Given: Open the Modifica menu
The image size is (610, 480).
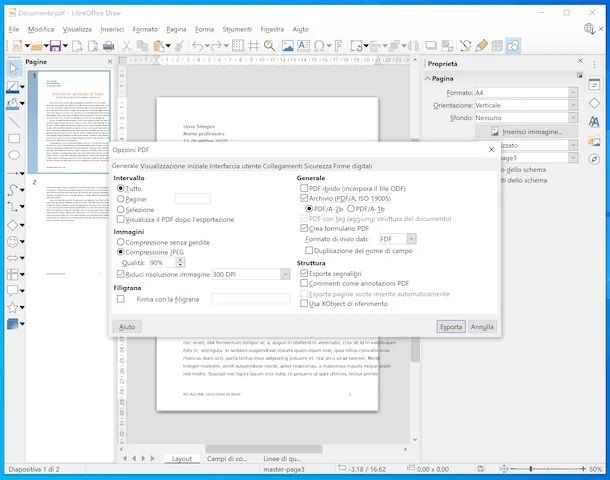Looking at the screenshot, I should [41, 29].
